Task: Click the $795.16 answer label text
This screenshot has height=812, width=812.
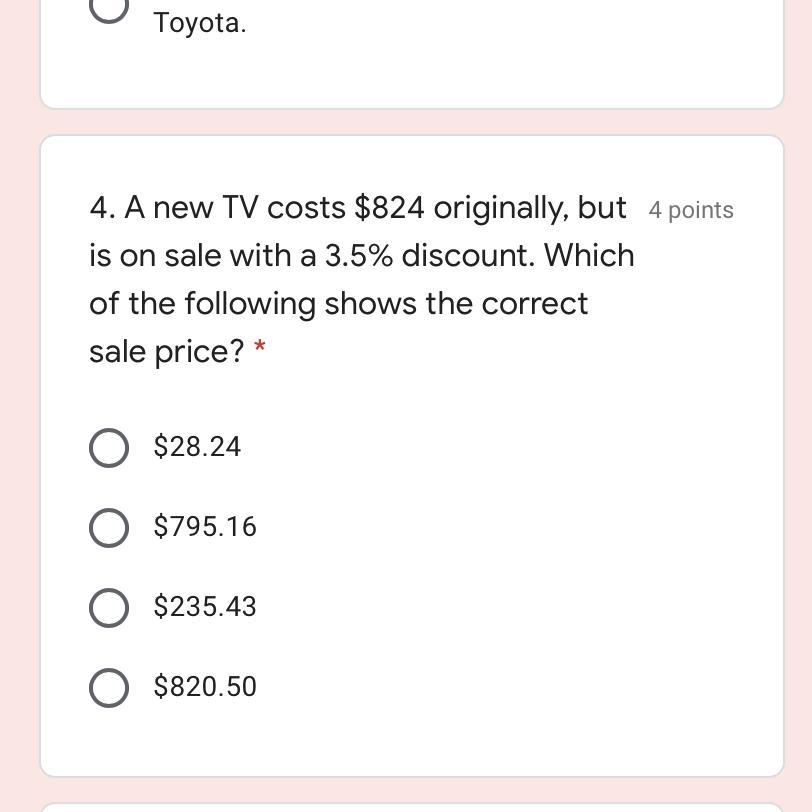Action: coord(205,527)
